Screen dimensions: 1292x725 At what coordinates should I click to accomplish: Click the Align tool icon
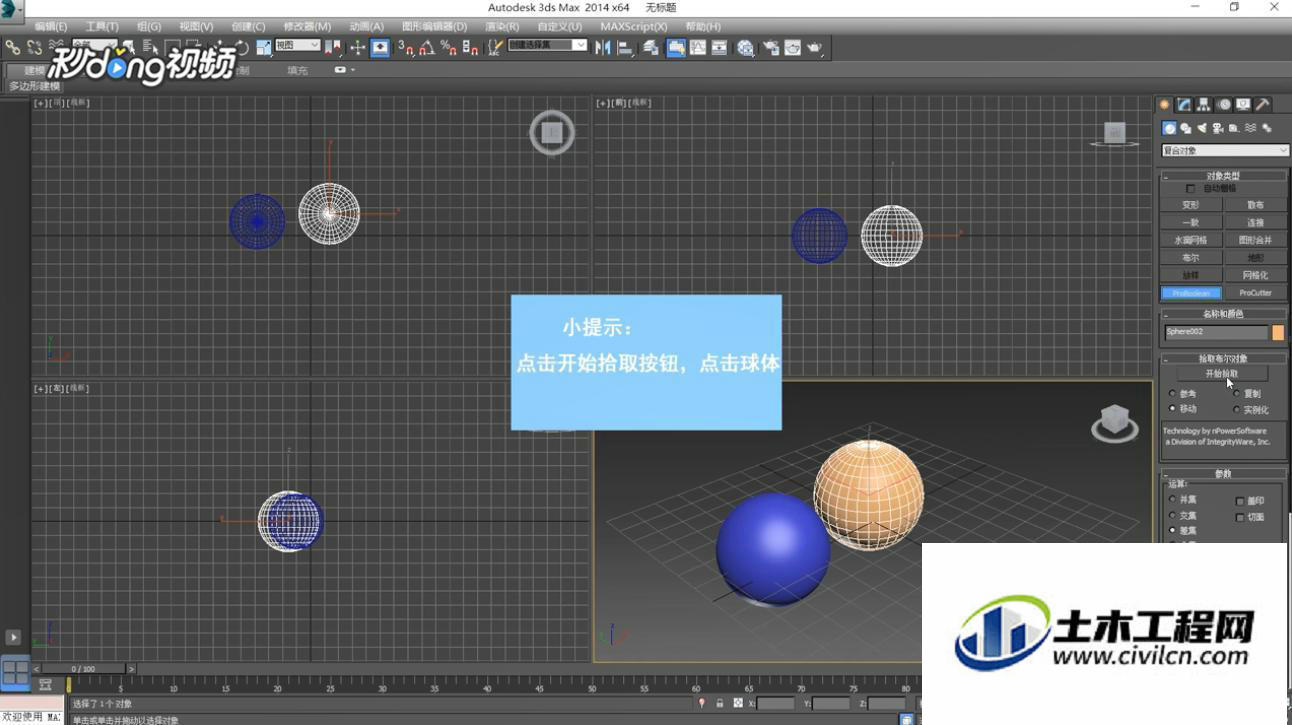point(625,47)
